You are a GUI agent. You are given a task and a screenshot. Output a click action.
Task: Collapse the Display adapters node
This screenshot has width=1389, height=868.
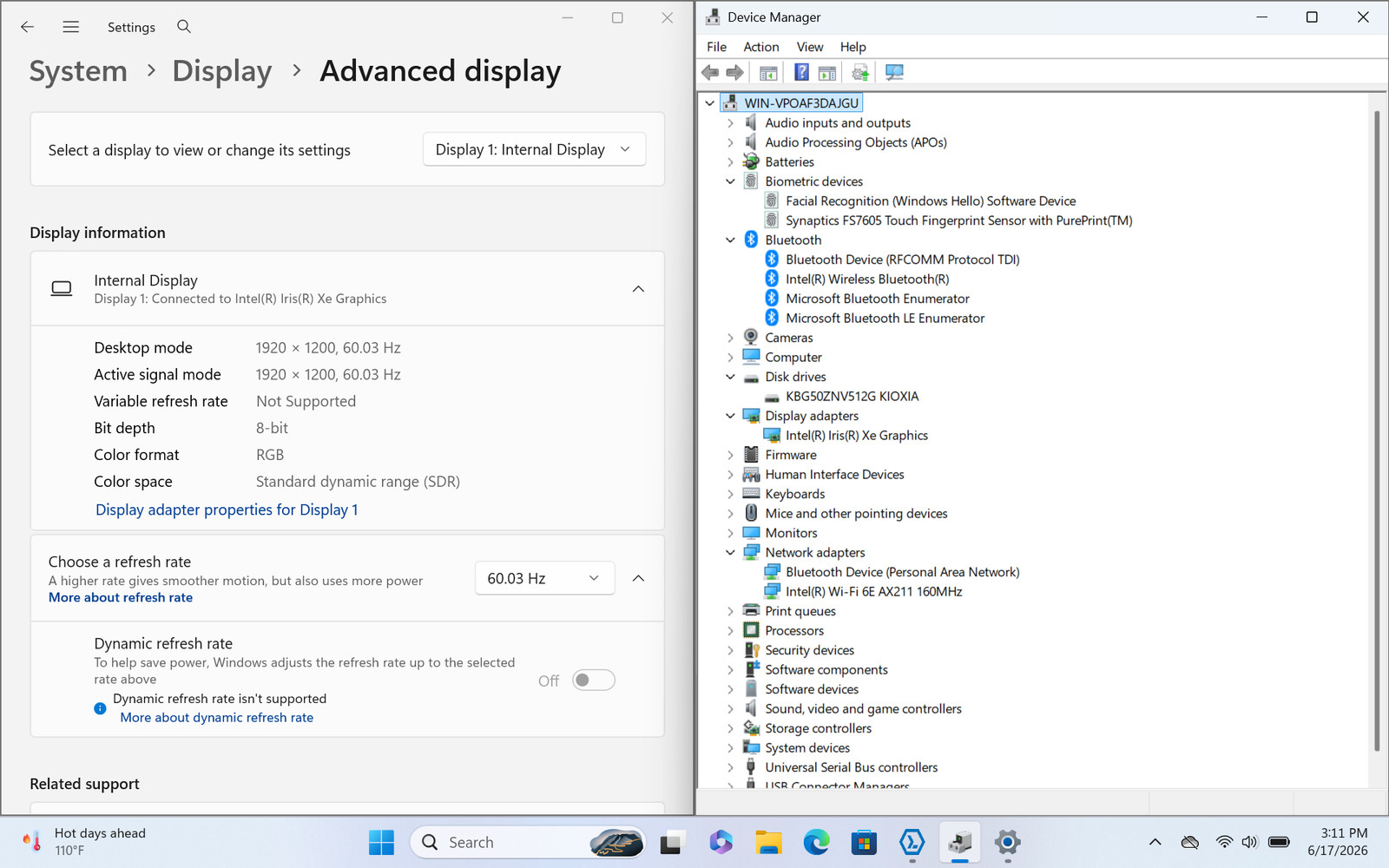click(x=730, y=416)
